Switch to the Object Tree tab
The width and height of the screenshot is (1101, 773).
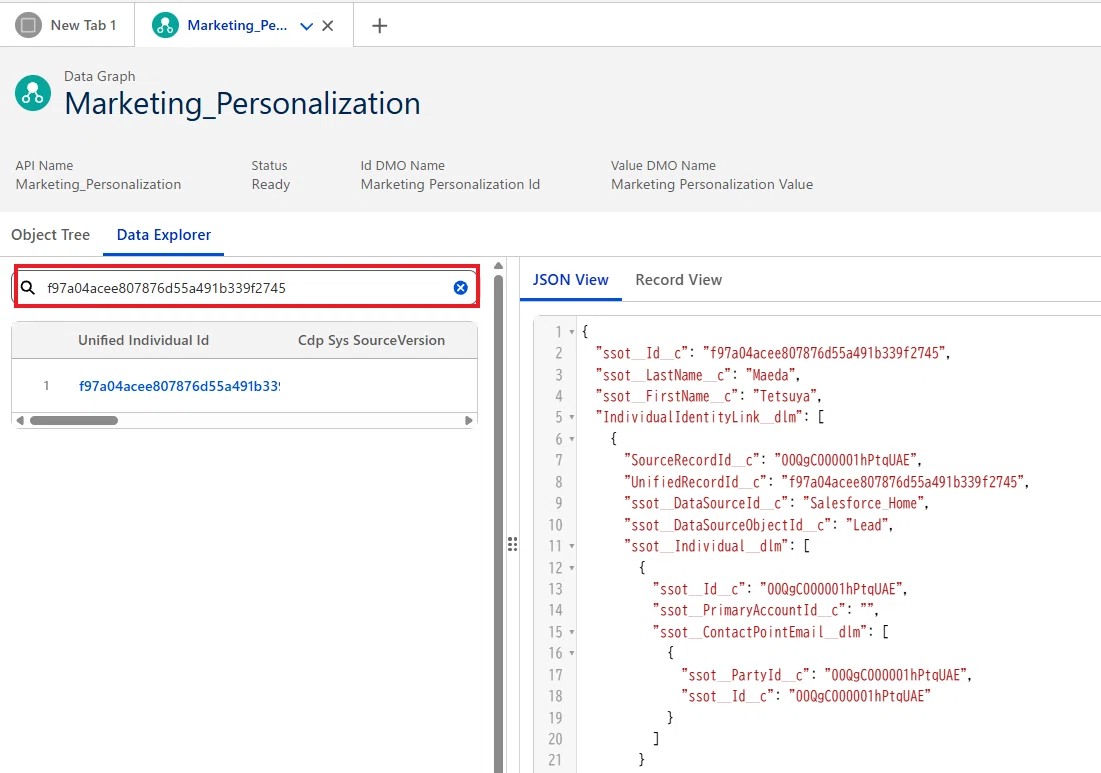click(51, 234)
